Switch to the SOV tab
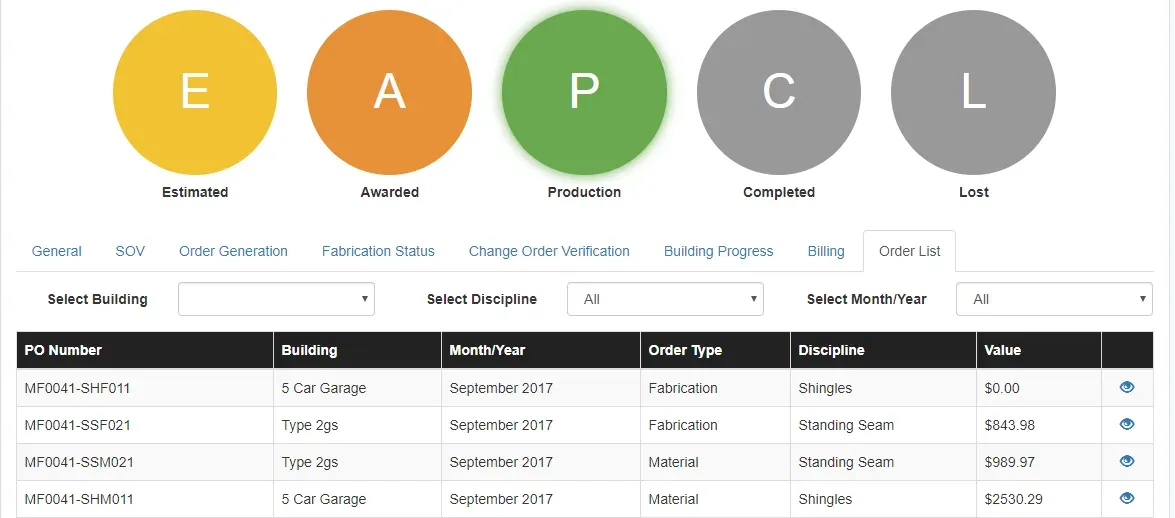 [130, 251]
